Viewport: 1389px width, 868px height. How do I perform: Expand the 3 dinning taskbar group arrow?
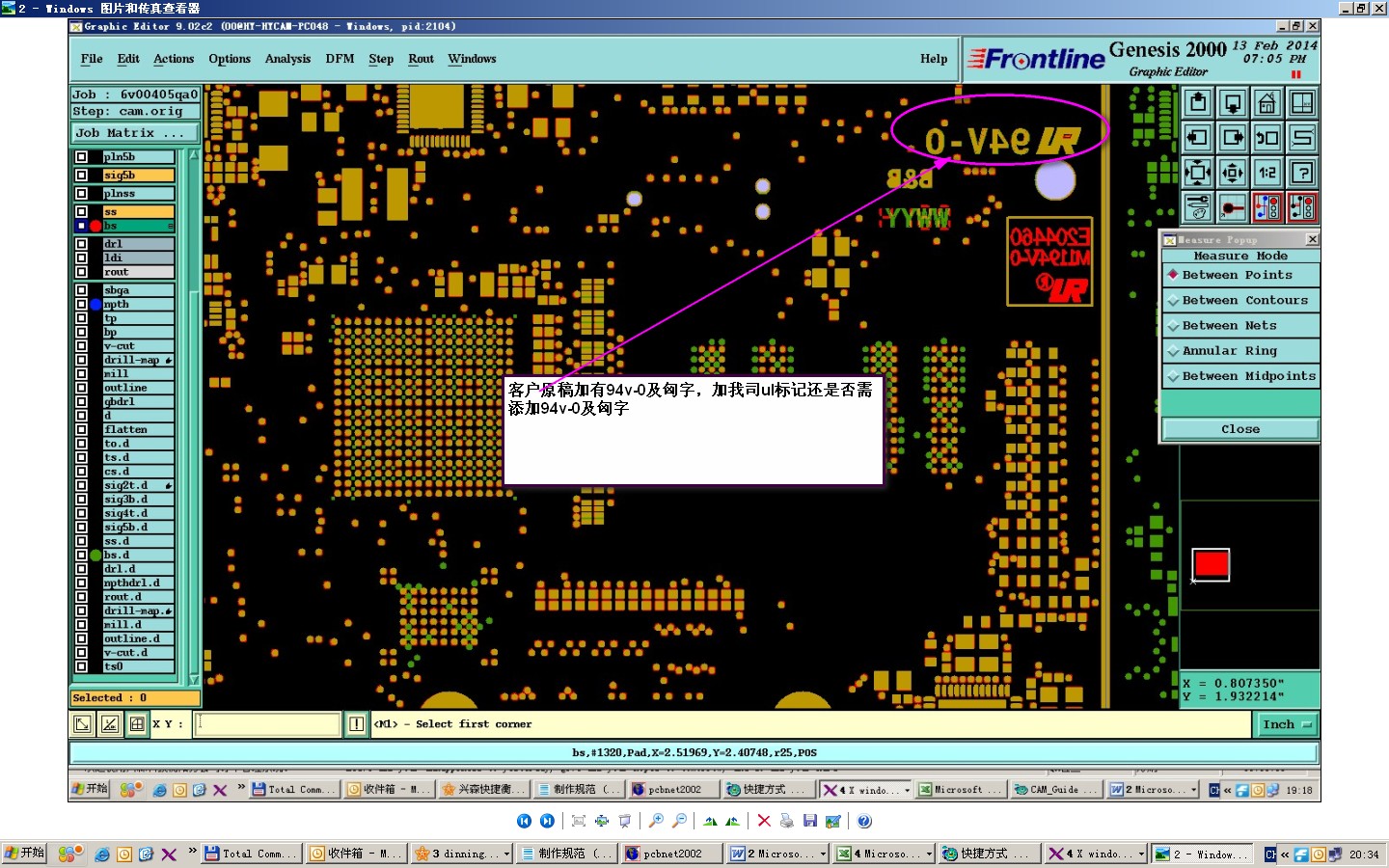(x=506, y=854)
